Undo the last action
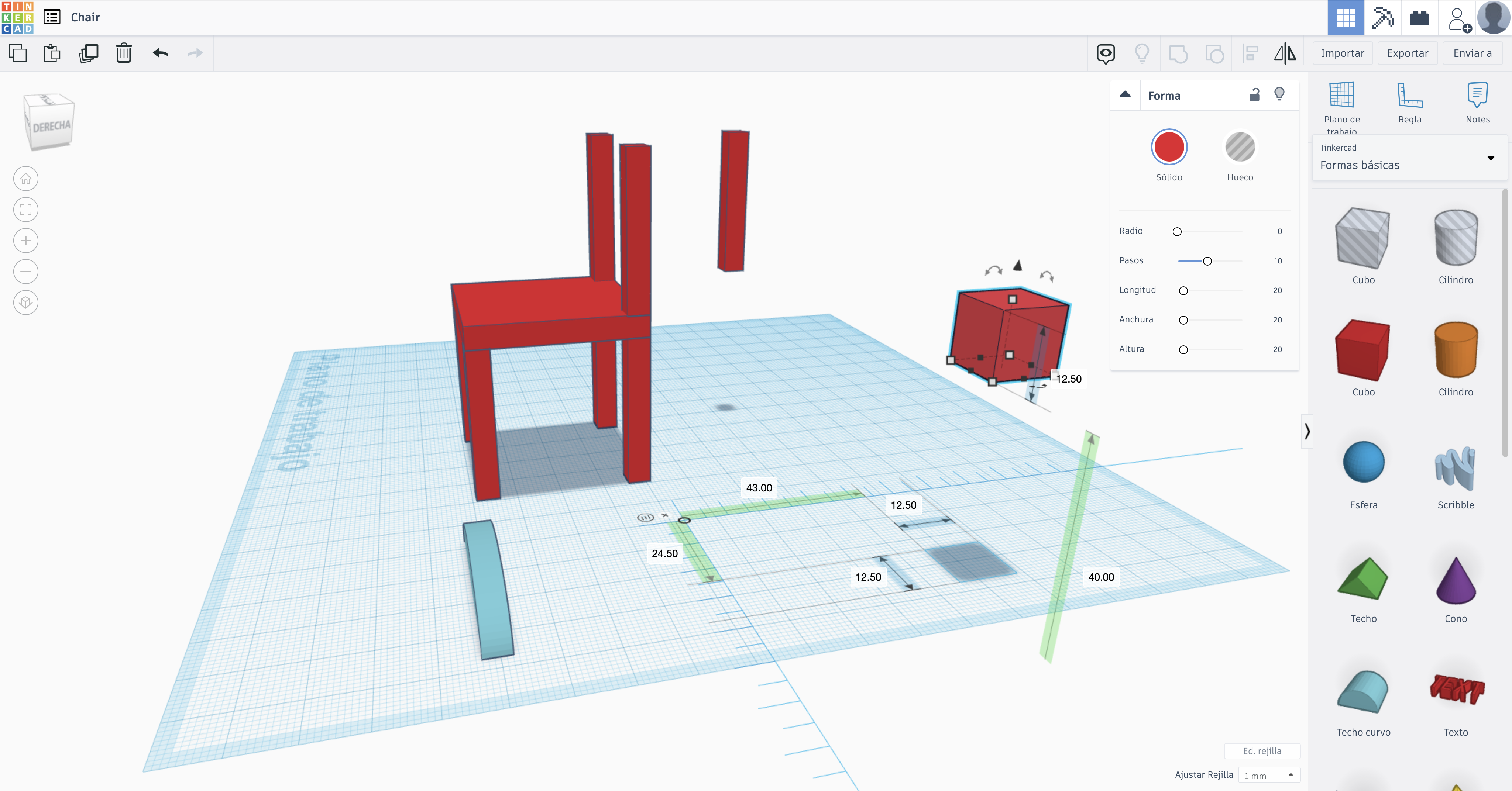The image size is (1512, 791). (161, 53)
